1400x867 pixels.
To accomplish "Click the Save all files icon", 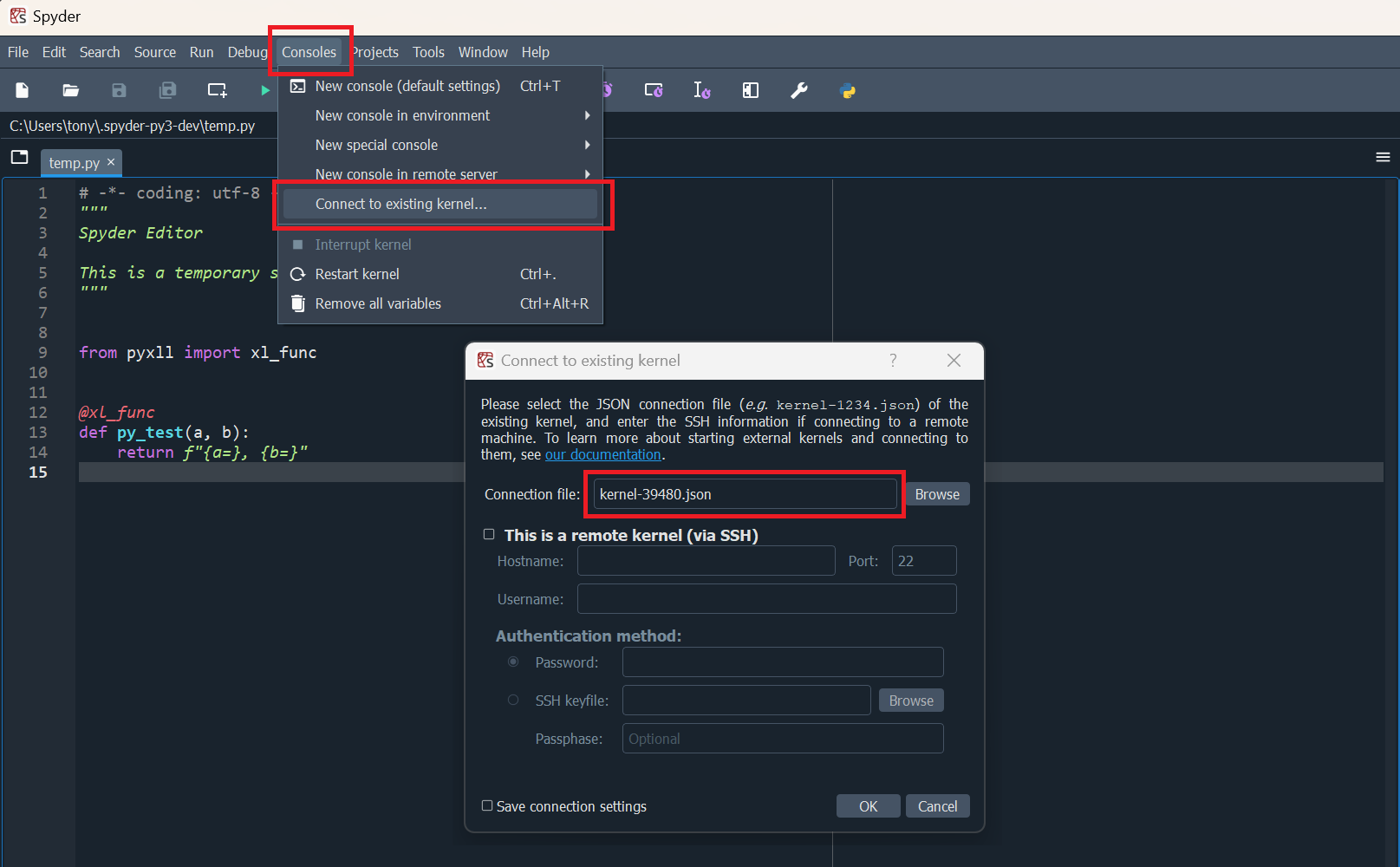I will point(168,90).
